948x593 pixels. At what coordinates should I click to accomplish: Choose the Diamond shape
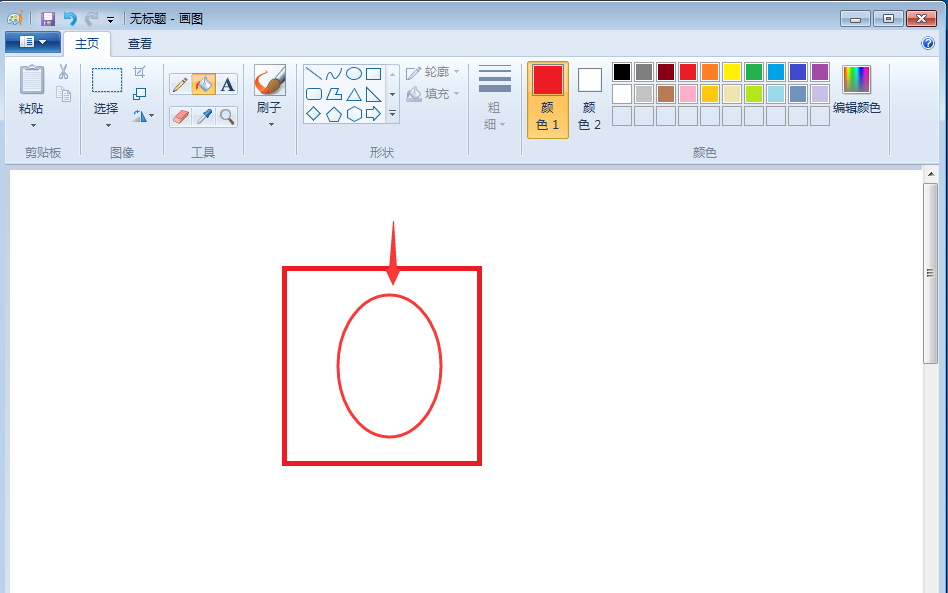[314, 114]
